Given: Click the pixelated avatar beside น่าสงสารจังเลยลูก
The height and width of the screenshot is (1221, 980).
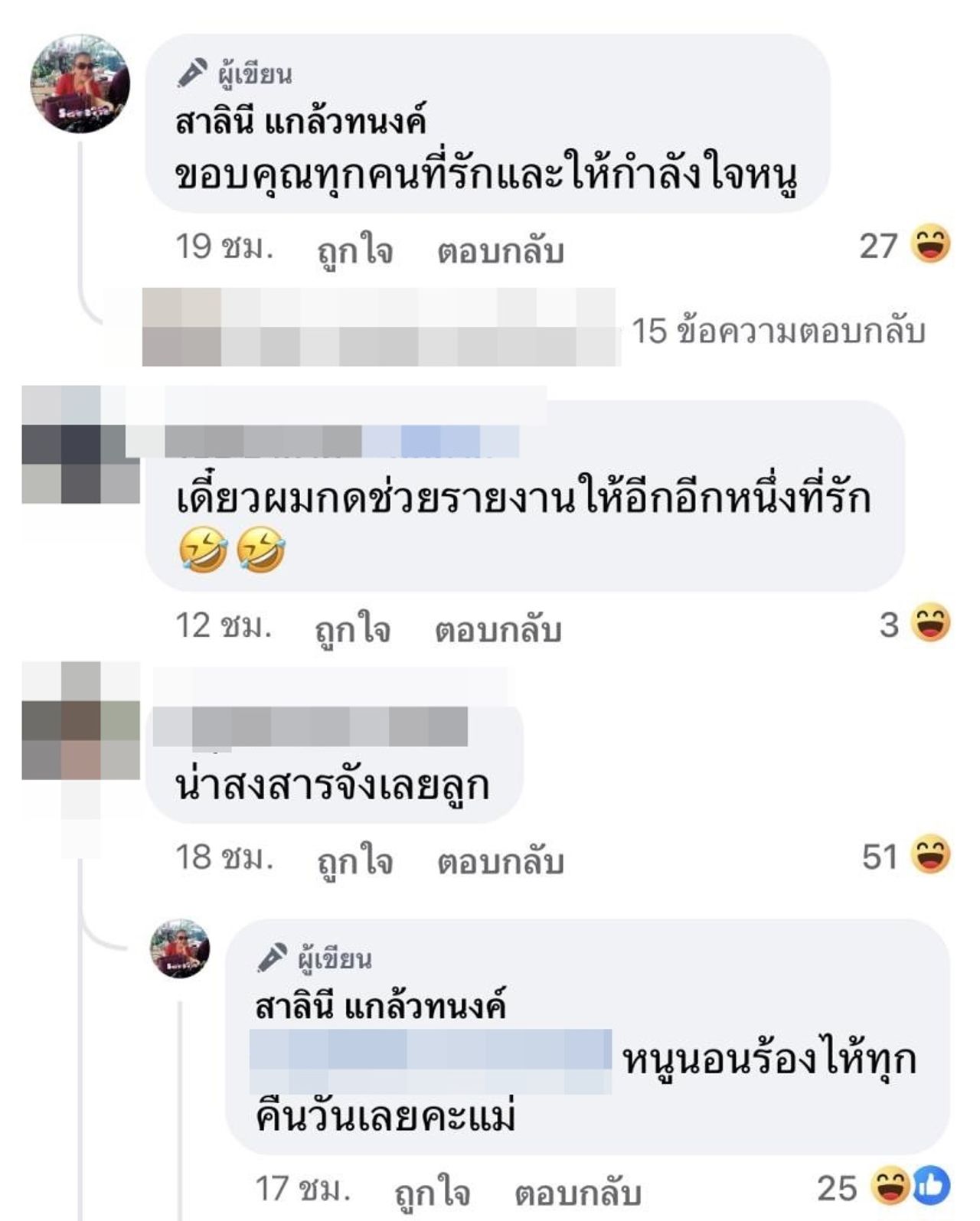Looking at the screenshot, I should pos(80,721).
